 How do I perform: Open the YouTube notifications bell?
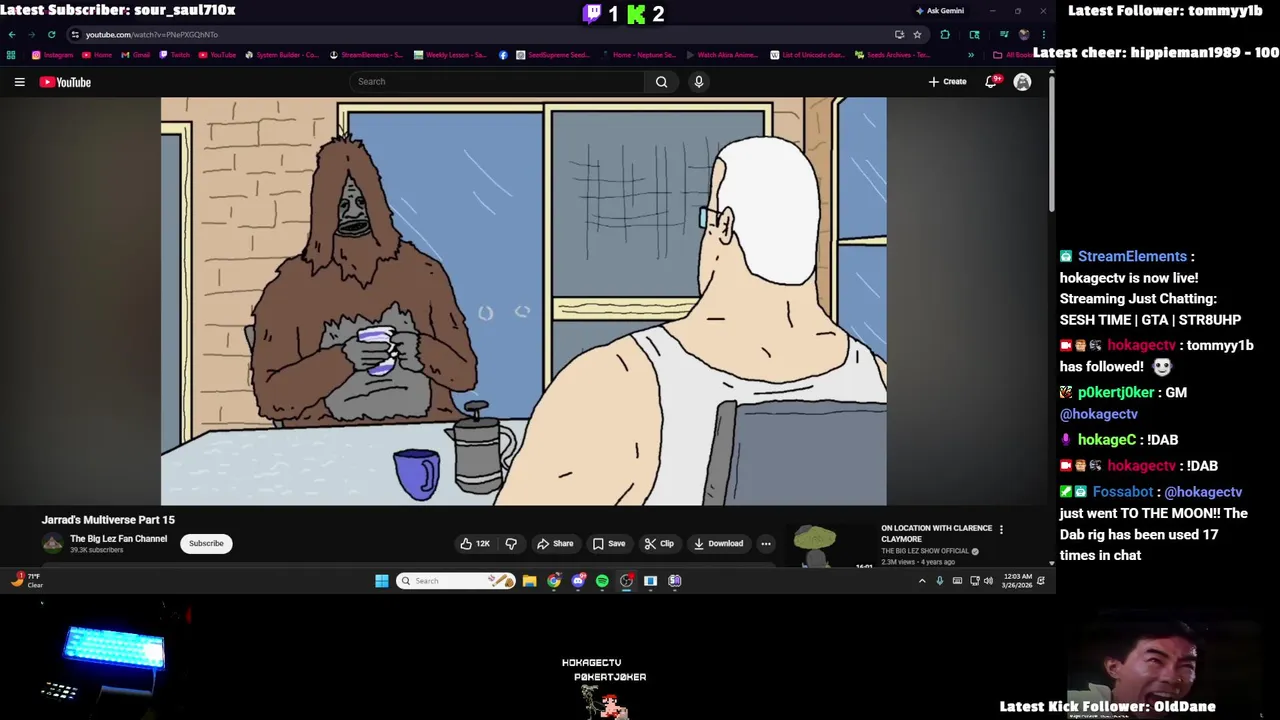click(x=991, y=82)
